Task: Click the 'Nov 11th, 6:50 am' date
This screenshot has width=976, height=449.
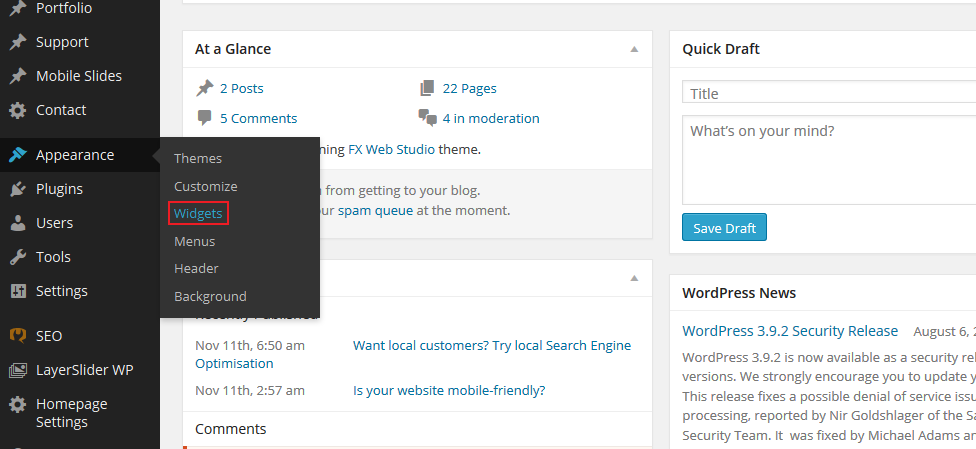Action: coord(250,346)
